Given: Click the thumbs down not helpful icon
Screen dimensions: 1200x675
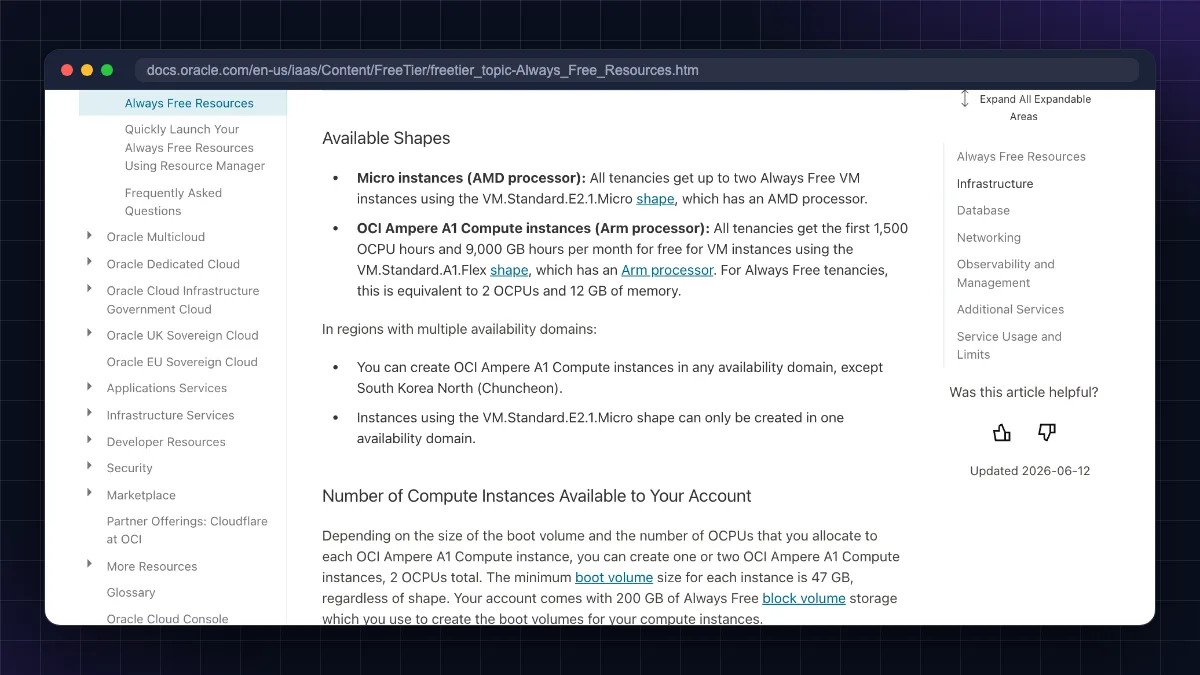Looking at the screenshot, I should [1047, 432].
